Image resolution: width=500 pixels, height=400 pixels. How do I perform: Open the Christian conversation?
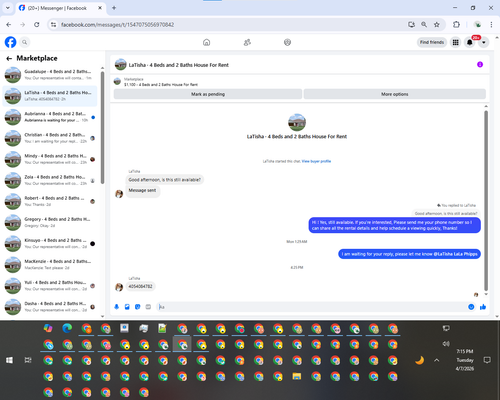[x=50, y=138]
